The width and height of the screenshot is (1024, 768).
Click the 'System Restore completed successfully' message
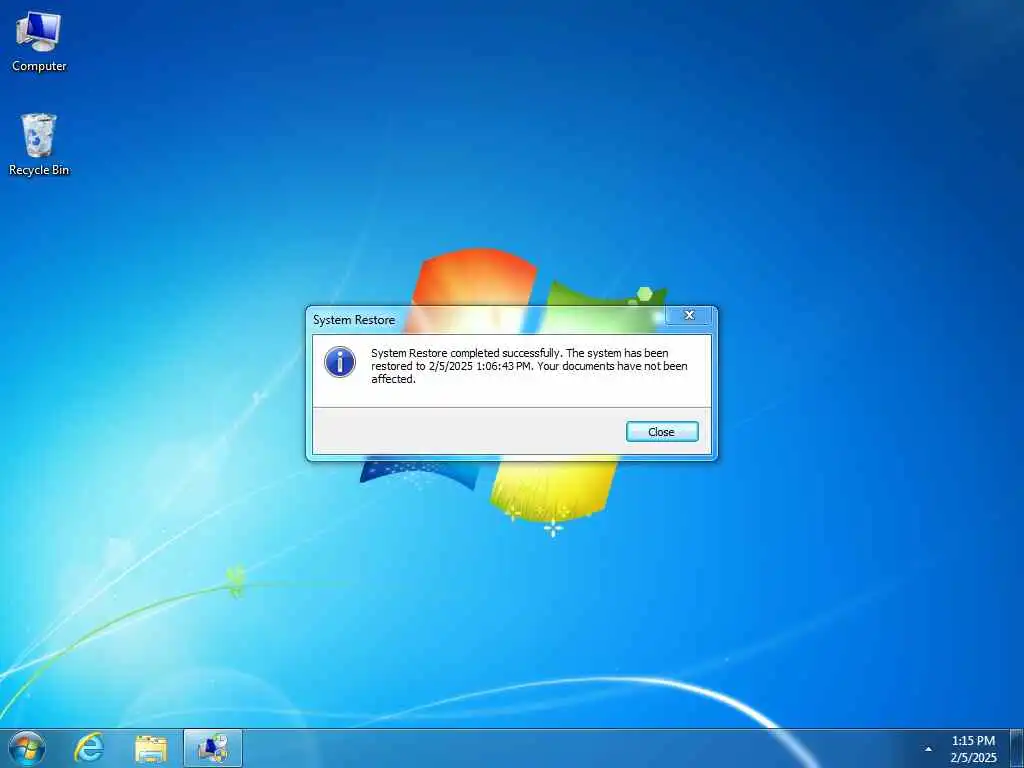pos(530,366)
